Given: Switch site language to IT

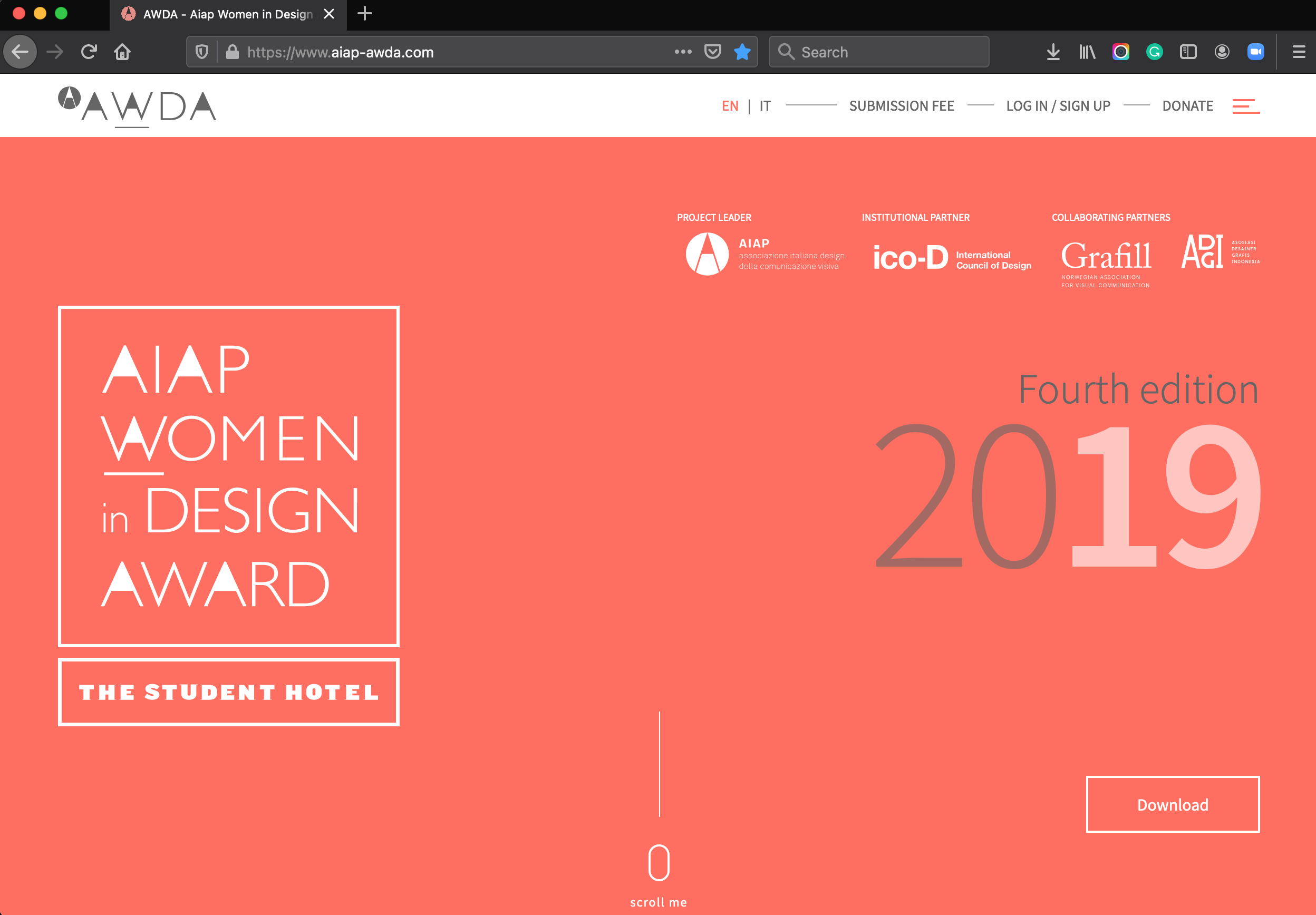Looking at the screenshot, I should pos(765,106).
